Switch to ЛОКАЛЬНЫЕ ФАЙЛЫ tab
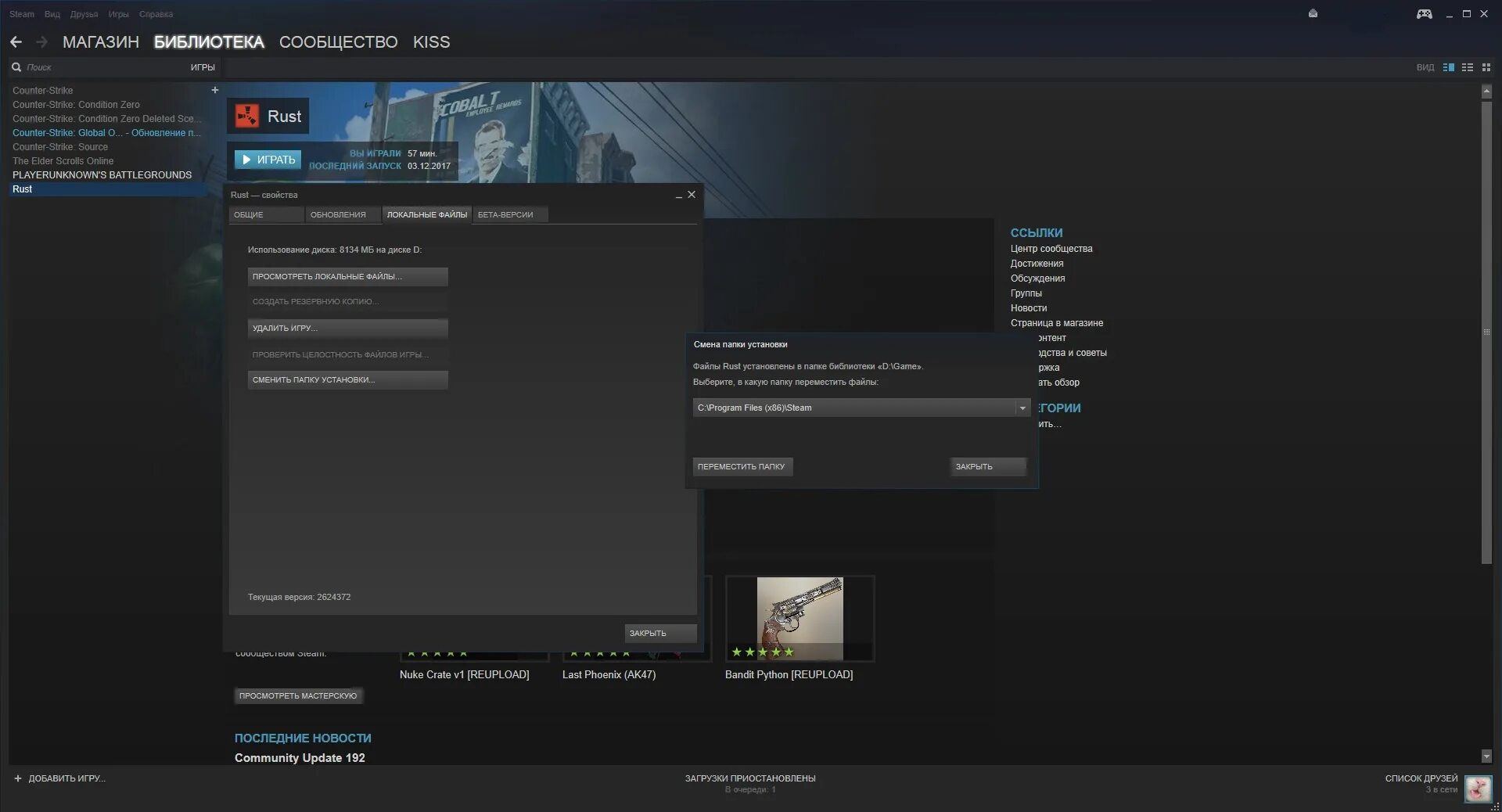 point(427,214)
